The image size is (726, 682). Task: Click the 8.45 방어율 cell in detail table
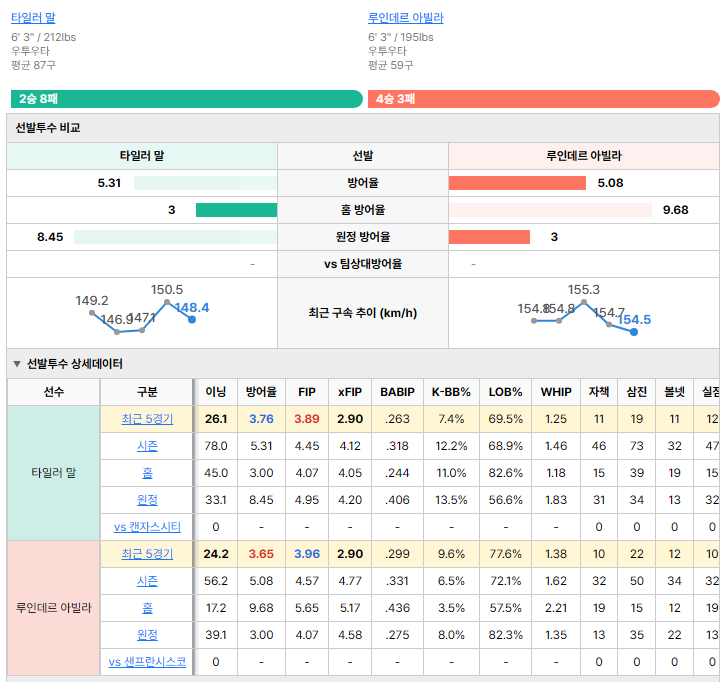click(261, 500)
